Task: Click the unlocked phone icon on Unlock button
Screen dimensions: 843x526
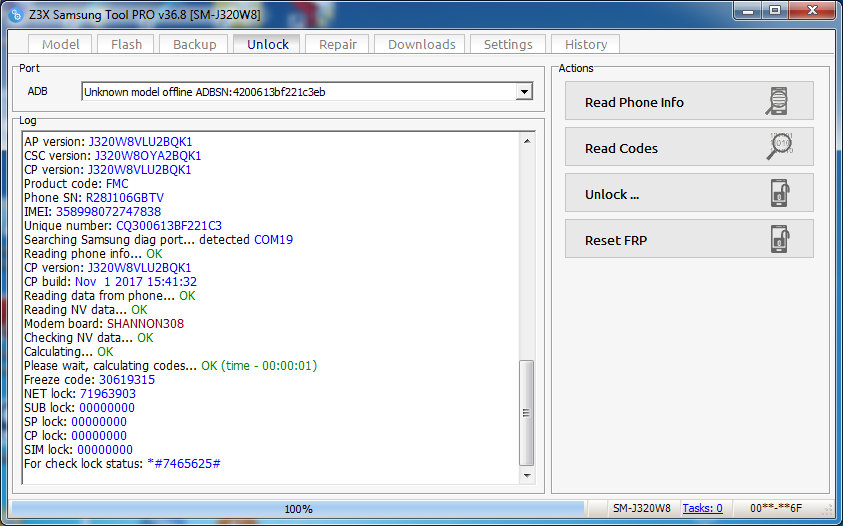Action: (780, 193)
